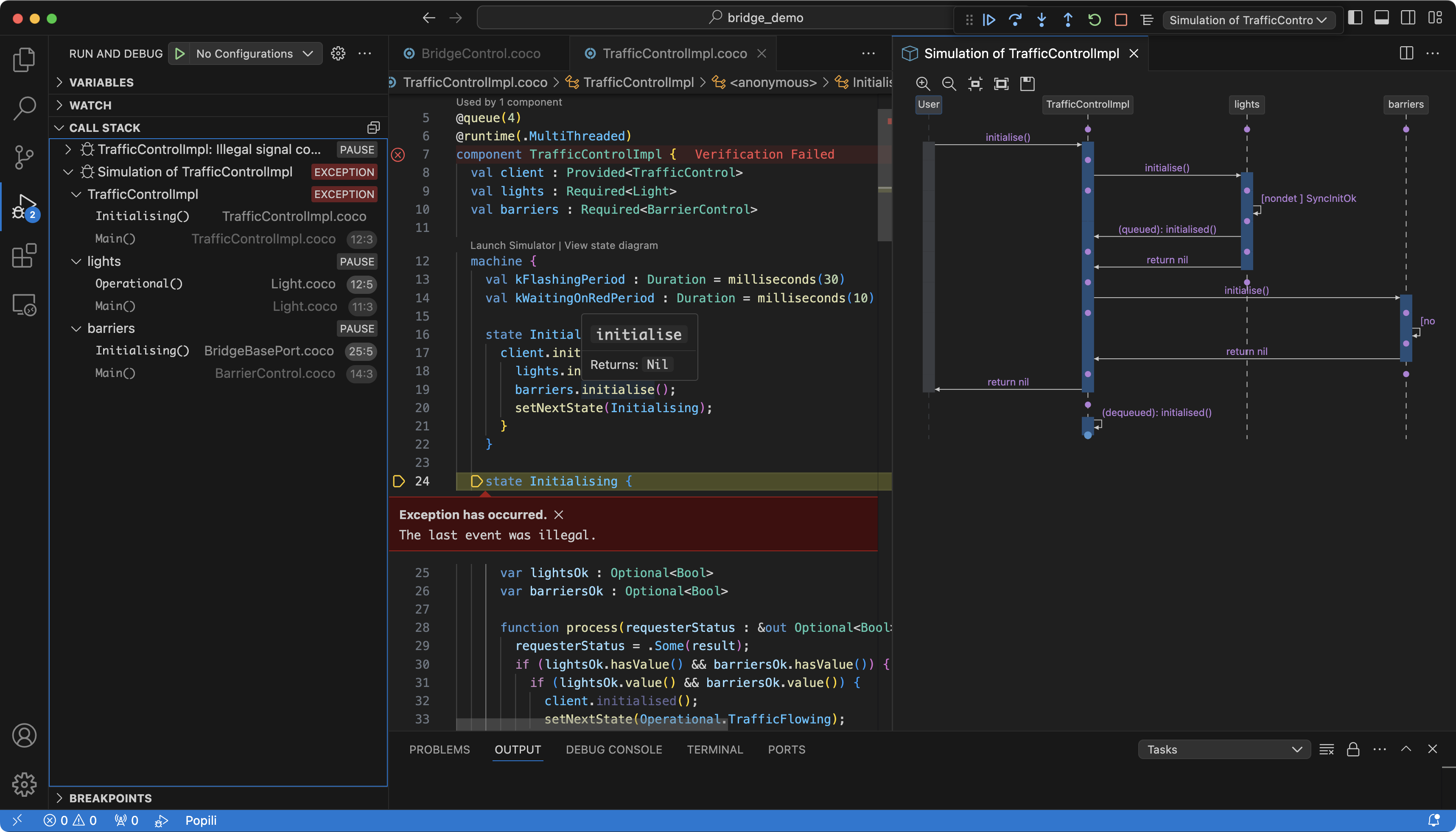The height and width of the screenshot is (832, 1456).
Task: Click the horizontal editor scrollbar
Action: (x=591, y=725)
